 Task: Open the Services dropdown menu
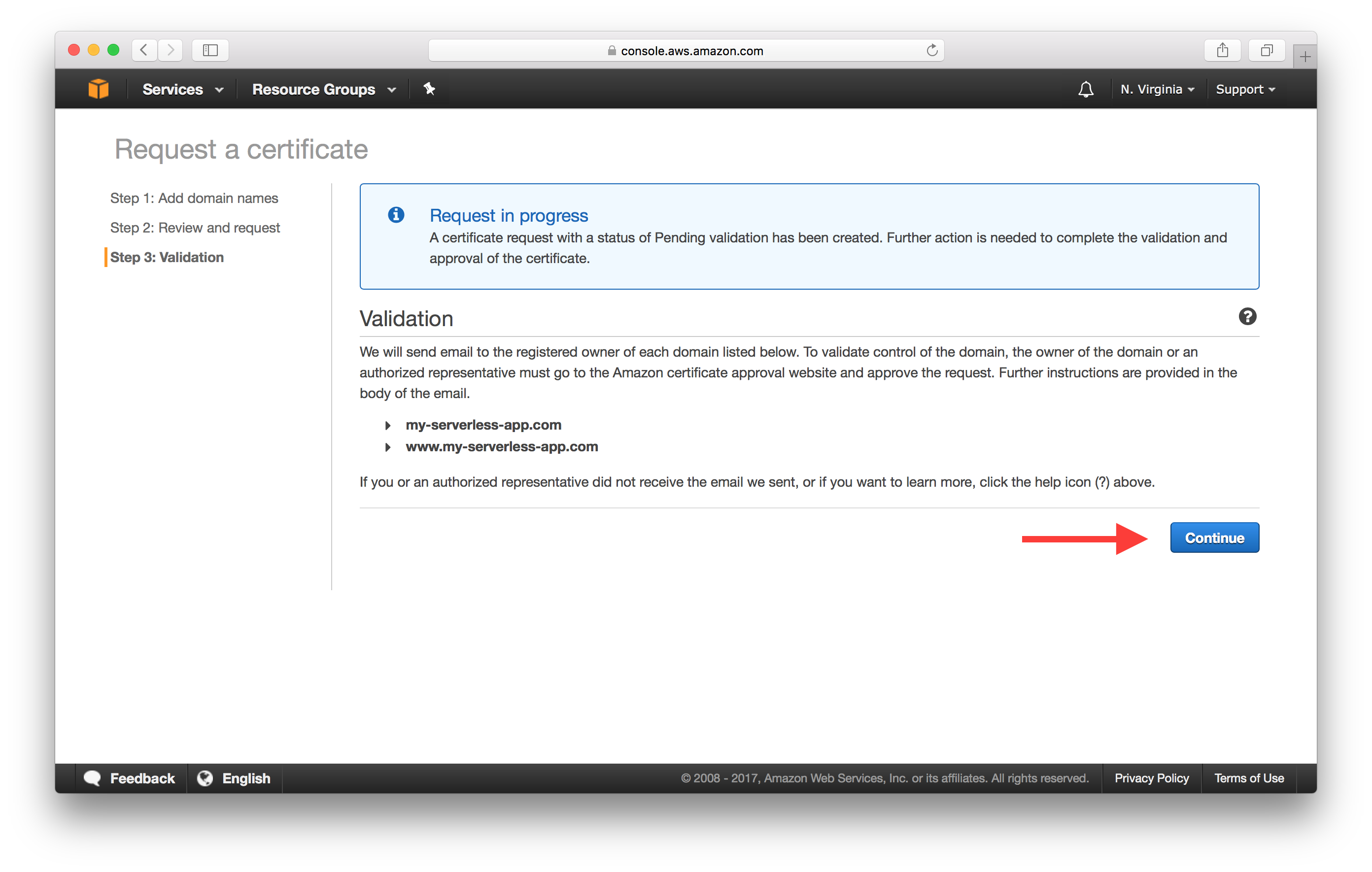(182, 90)
